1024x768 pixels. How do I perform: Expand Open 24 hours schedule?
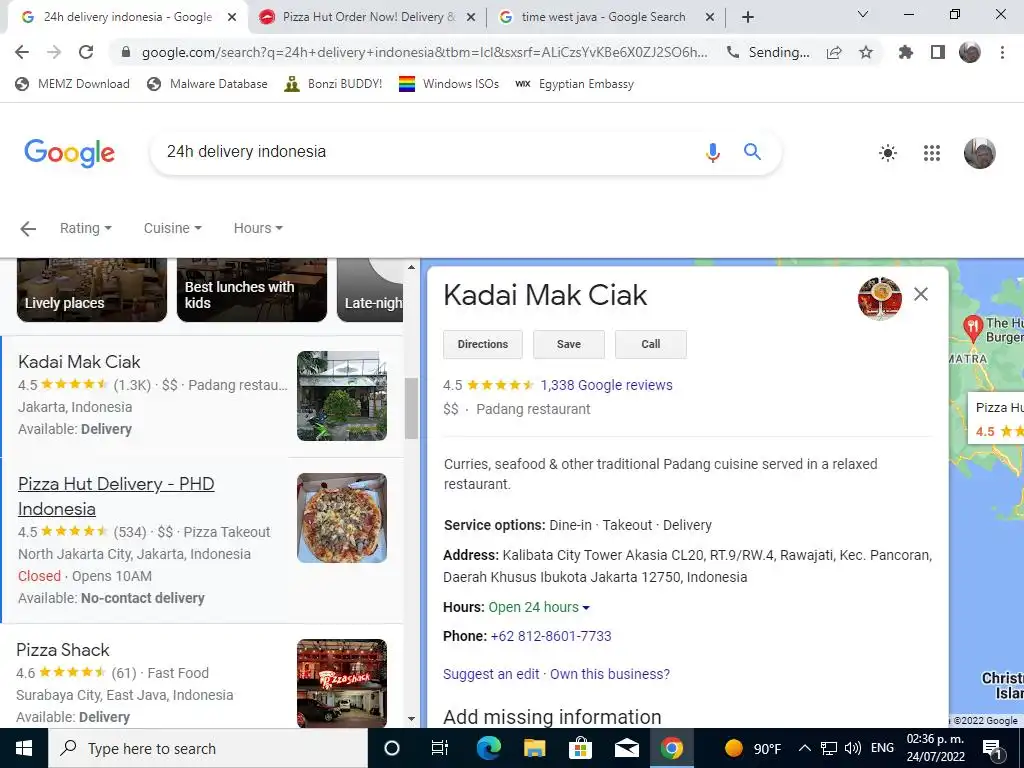[x=539, y=607]
